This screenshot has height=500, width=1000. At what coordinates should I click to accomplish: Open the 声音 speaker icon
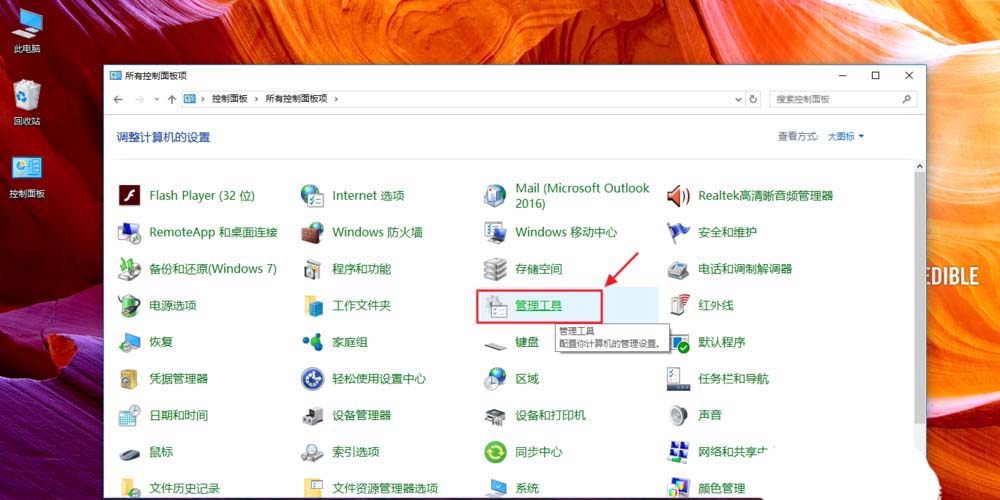point(678,416)
